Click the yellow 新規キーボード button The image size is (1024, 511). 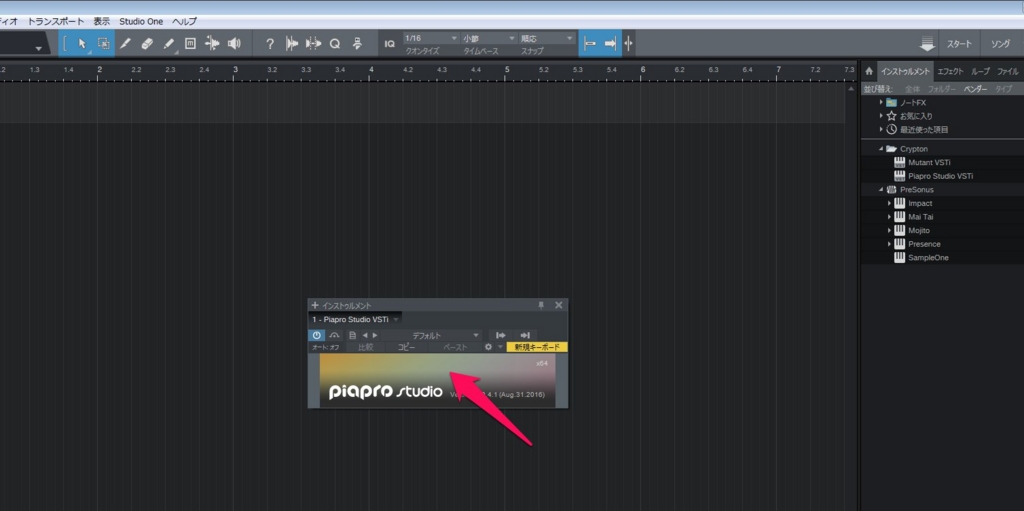[537, 347]
